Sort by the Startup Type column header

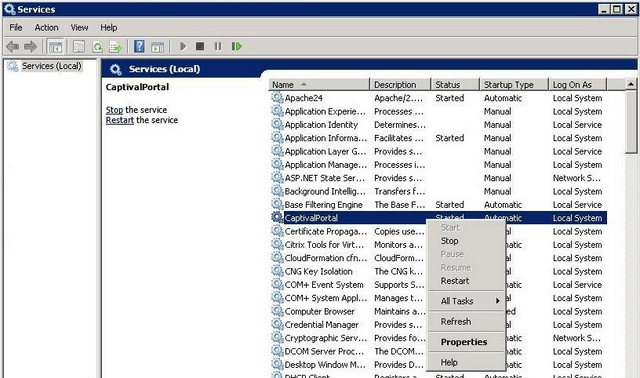tap(513, 84)
